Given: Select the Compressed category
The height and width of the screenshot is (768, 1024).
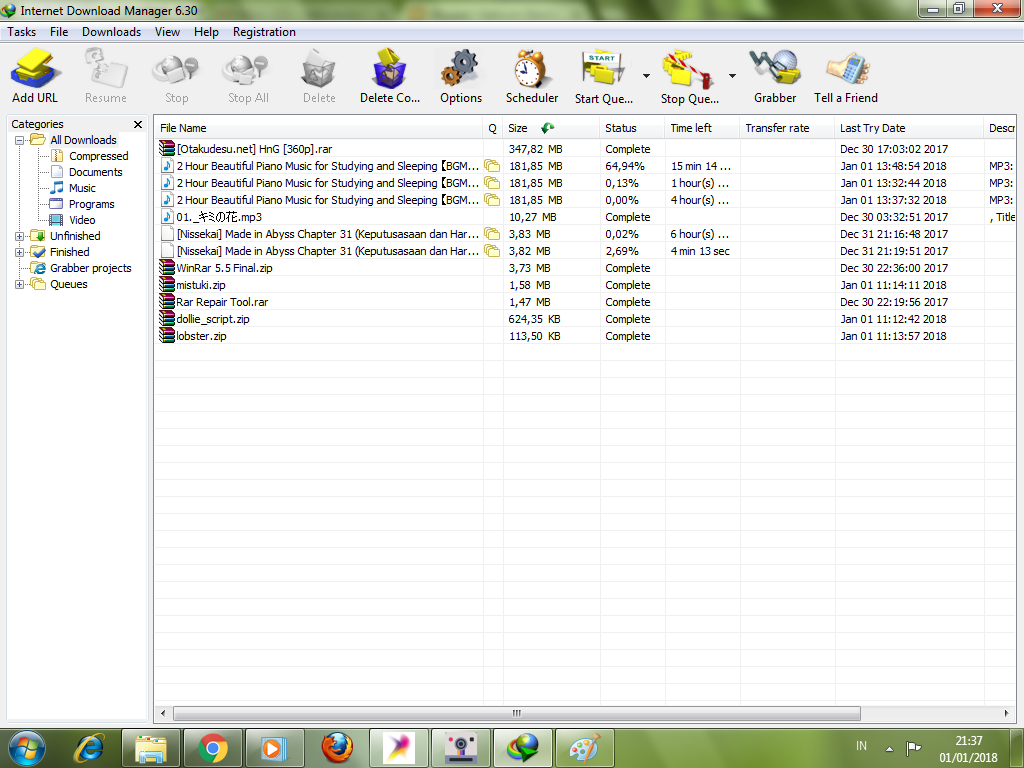Looking at the screenshot, I should point(99,156).
